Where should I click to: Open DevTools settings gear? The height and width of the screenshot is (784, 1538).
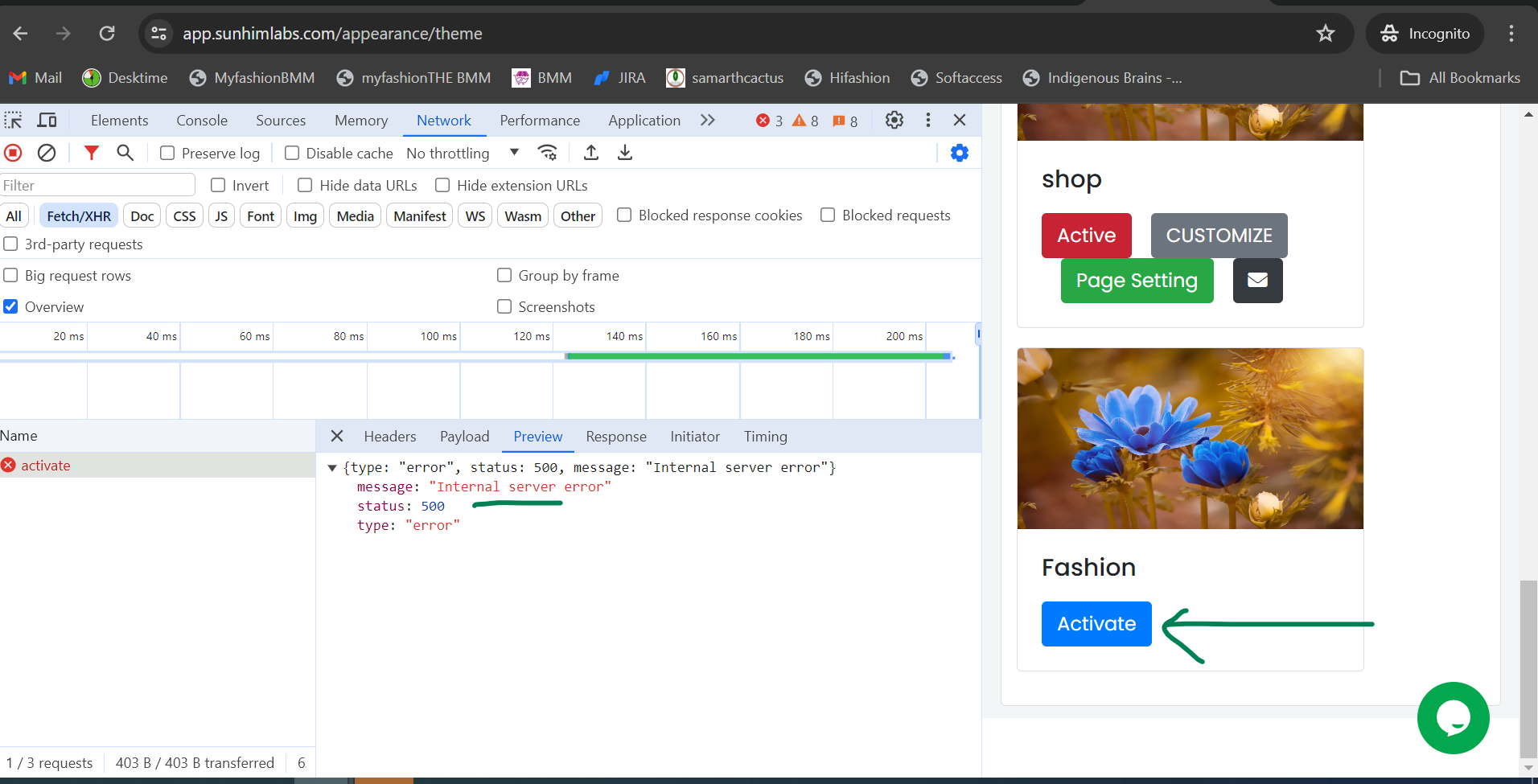[894, 121]
